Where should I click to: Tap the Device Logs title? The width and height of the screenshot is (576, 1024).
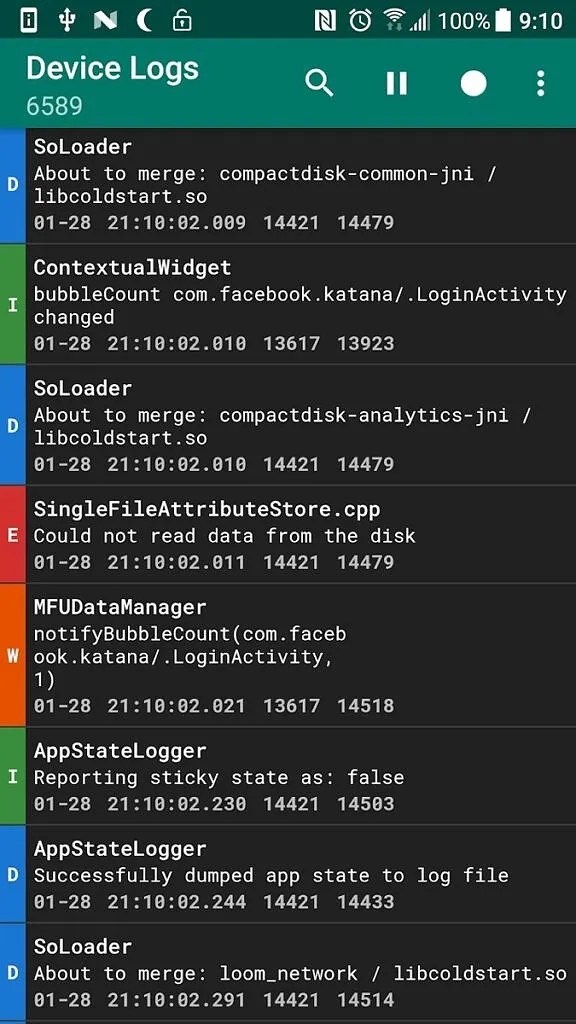pyautogui.click(x=113, y=68)
